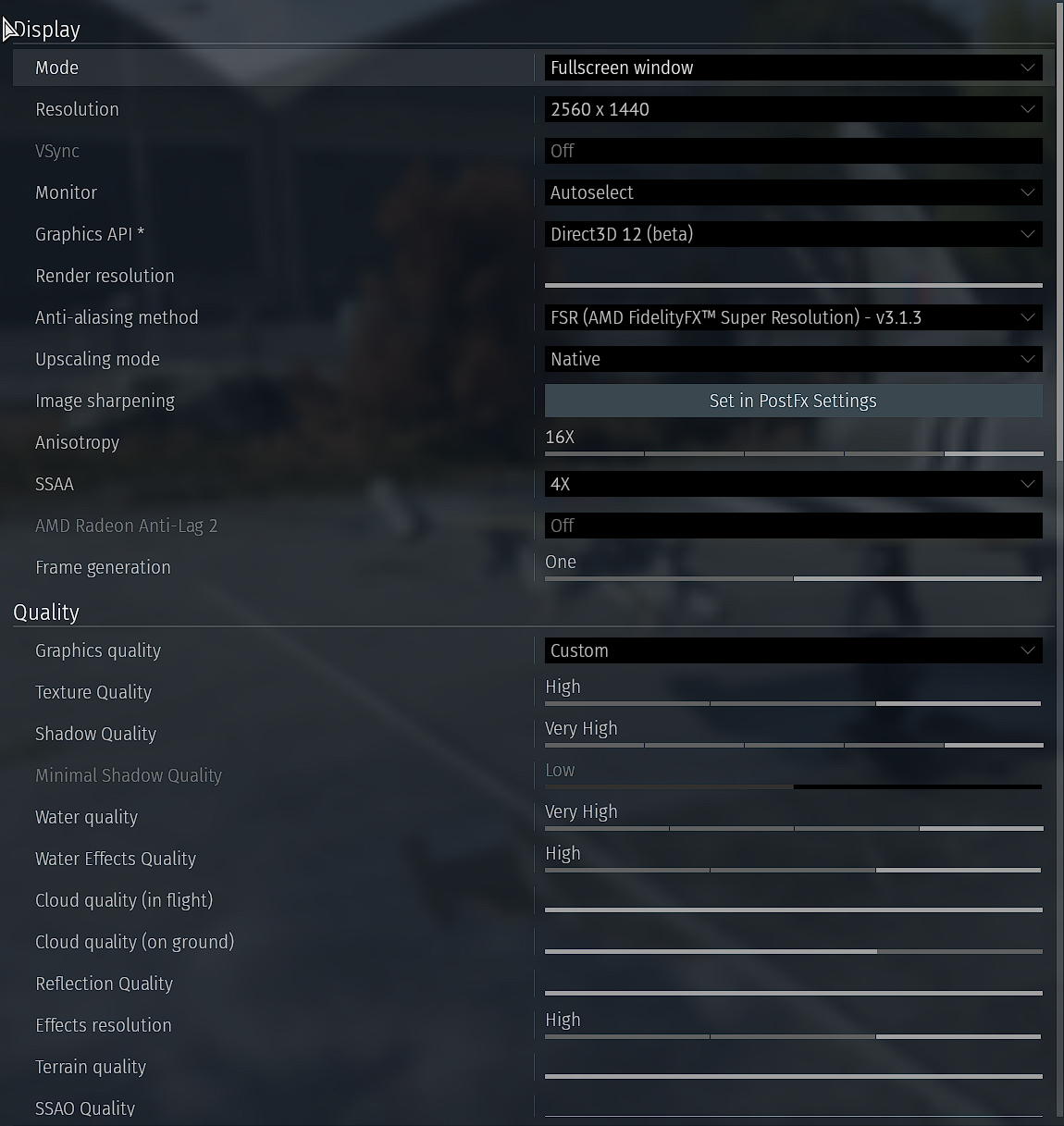
Task: Open the Resolution dropdown set to 2560 x 1440
Action: coord(793,109)
